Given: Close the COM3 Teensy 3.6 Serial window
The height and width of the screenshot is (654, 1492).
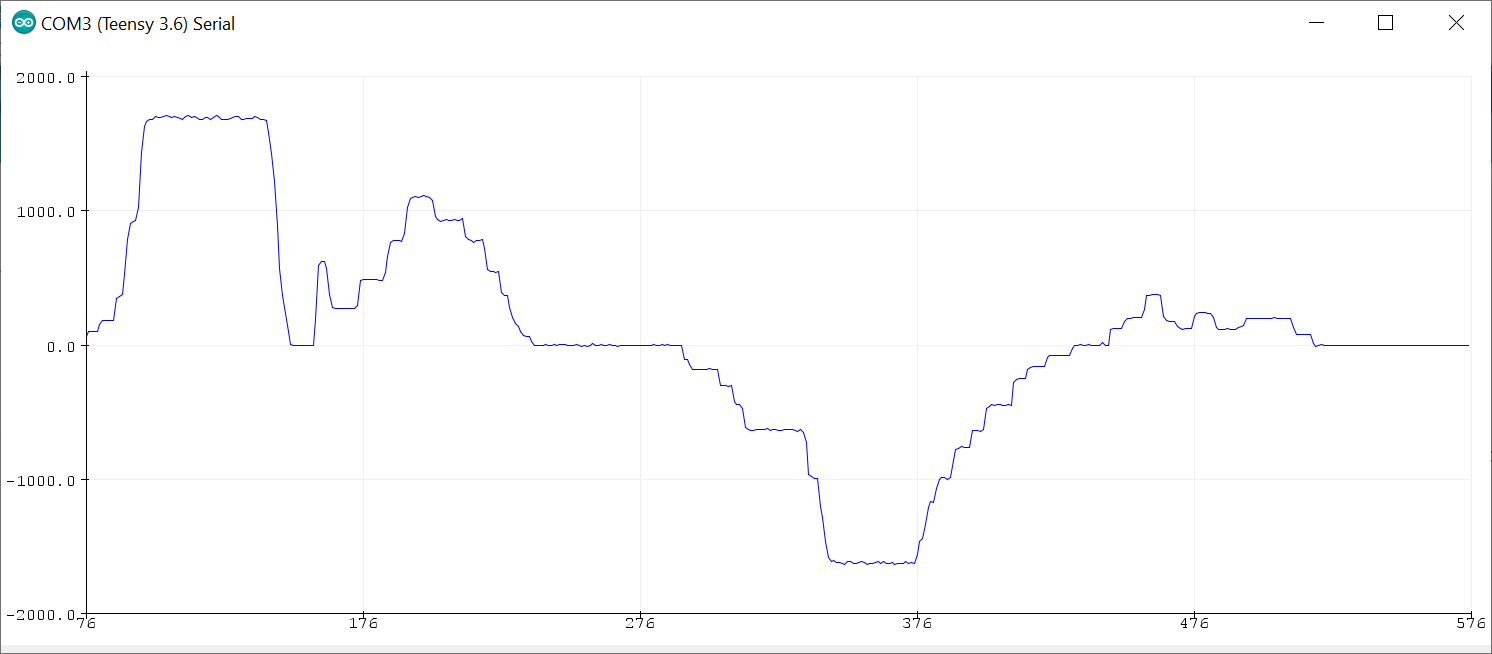Looking at the screenshot, I should 1455,24.
